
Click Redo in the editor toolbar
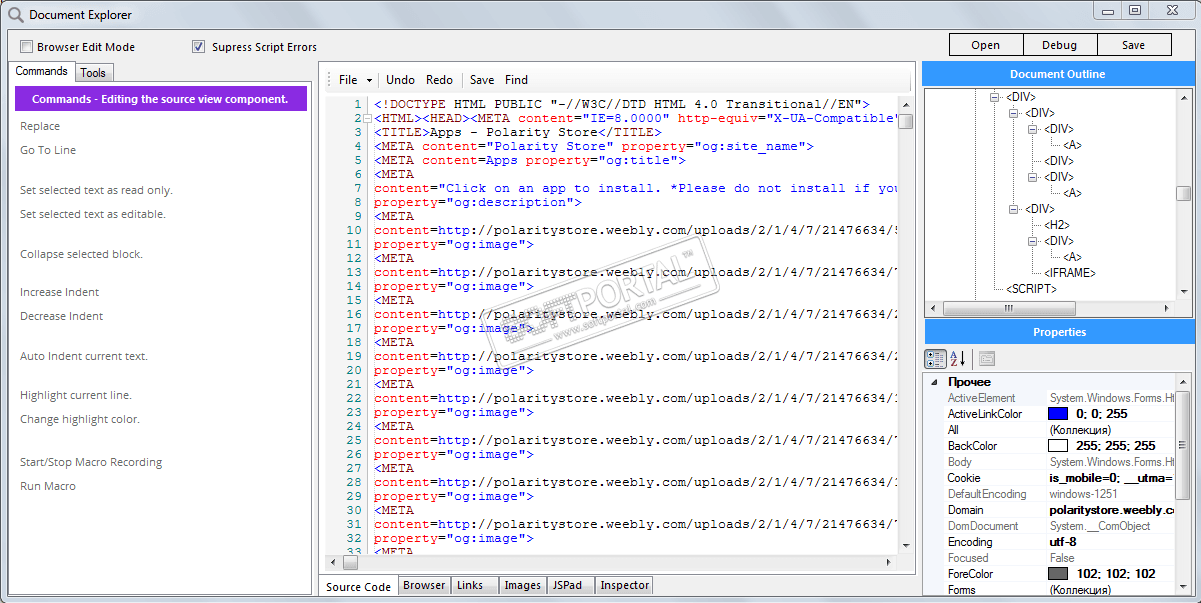(439, 80)
